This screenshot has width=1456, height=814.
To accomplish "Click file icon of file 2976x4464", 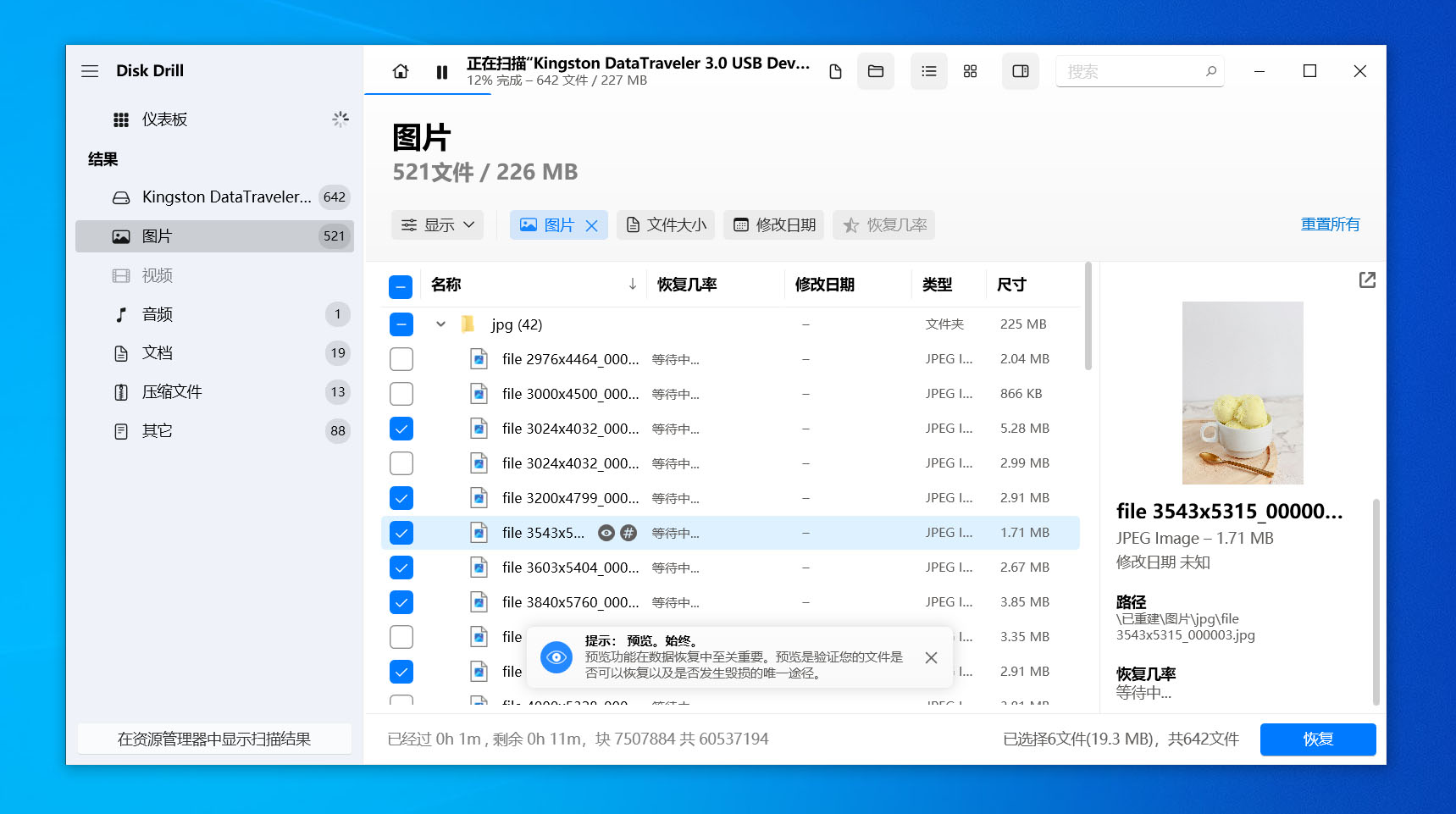I will [x=479, y=359].
